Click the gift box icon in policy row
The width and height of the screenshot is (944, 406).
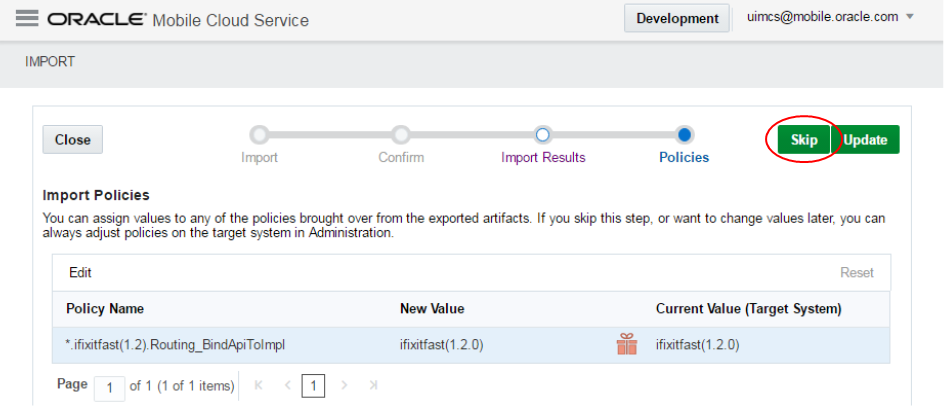point(627,345)
